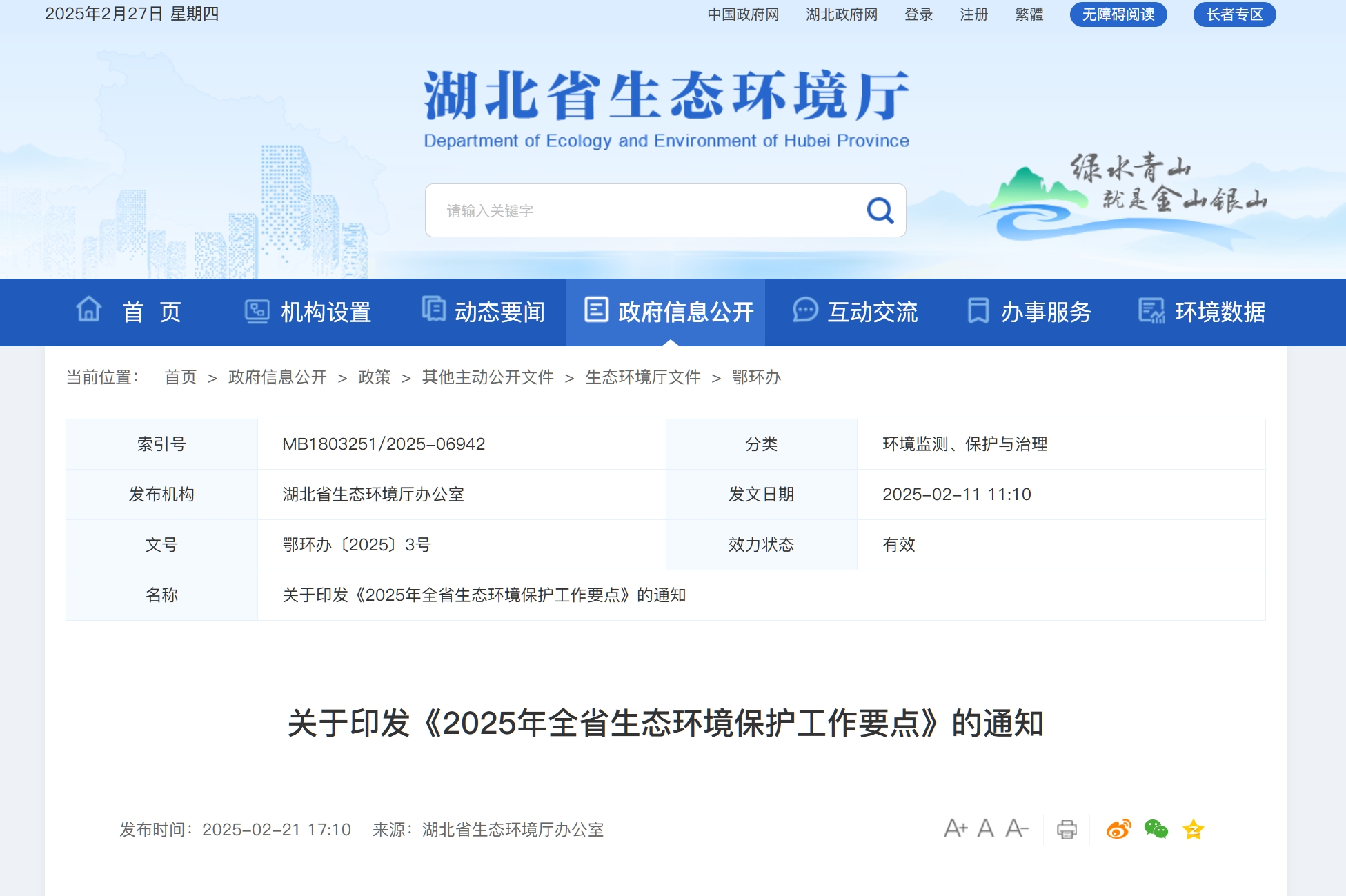Share article to Weibo
The width and height of the screenshot is (1346, 896).
click(x=1118, y=828)
